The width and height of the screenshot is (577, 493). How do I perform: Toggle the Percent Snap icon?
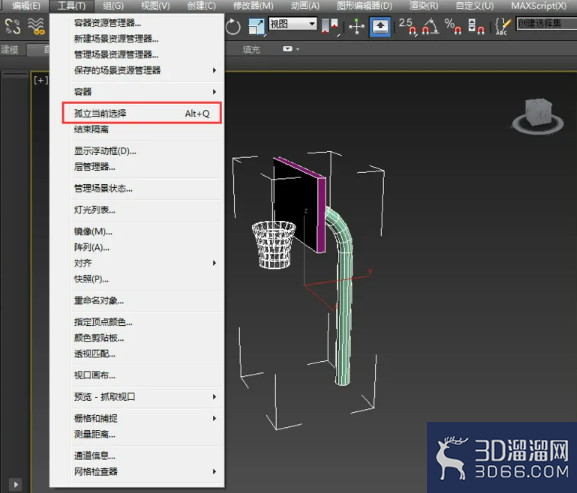click(453, 26)
